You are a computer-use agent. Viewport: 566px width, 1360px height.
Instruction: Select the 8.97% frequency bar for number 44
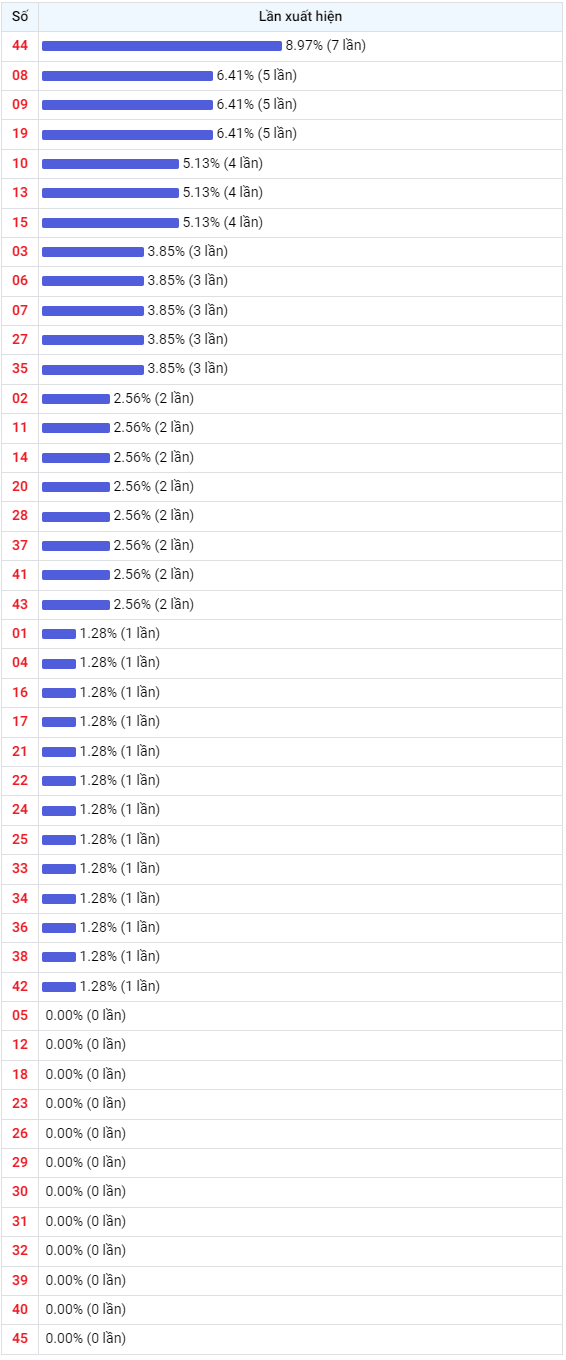coord(162,46)
